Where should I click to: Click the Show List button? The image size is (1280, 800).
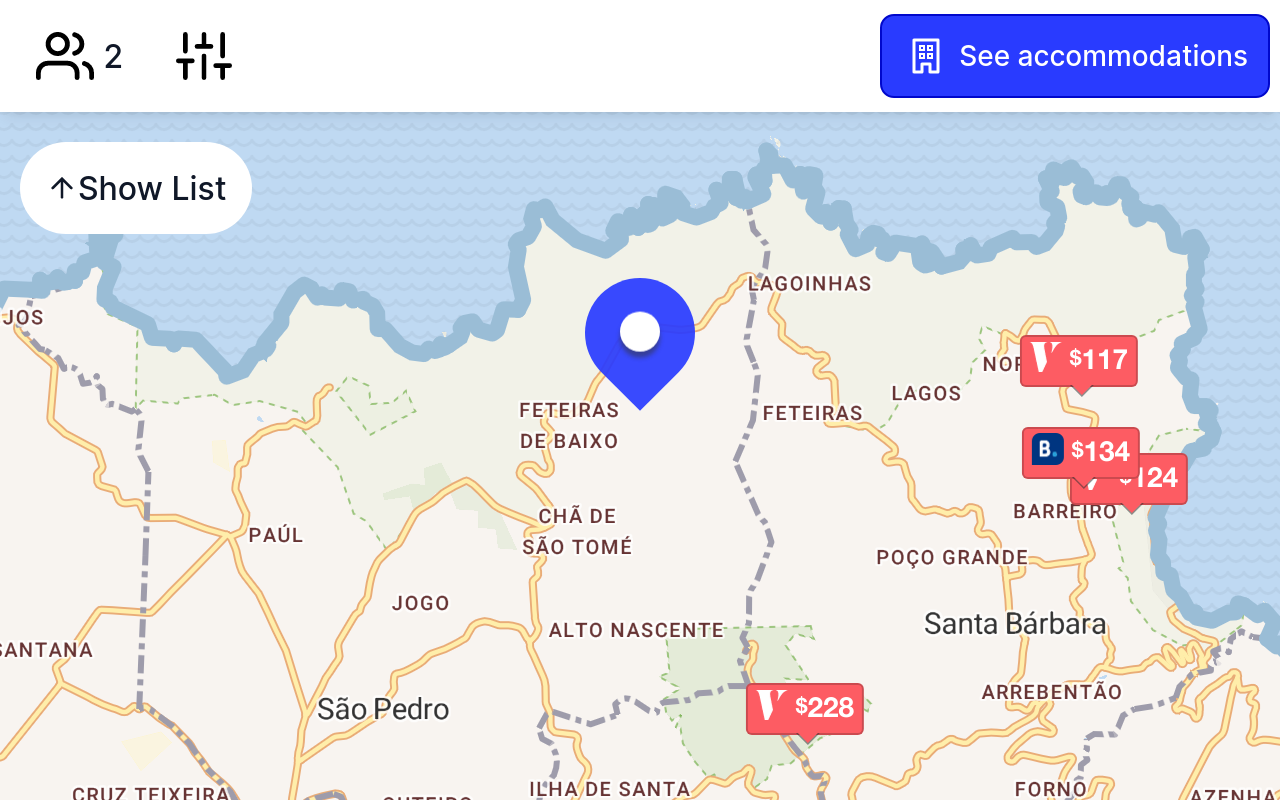(136, 188)
